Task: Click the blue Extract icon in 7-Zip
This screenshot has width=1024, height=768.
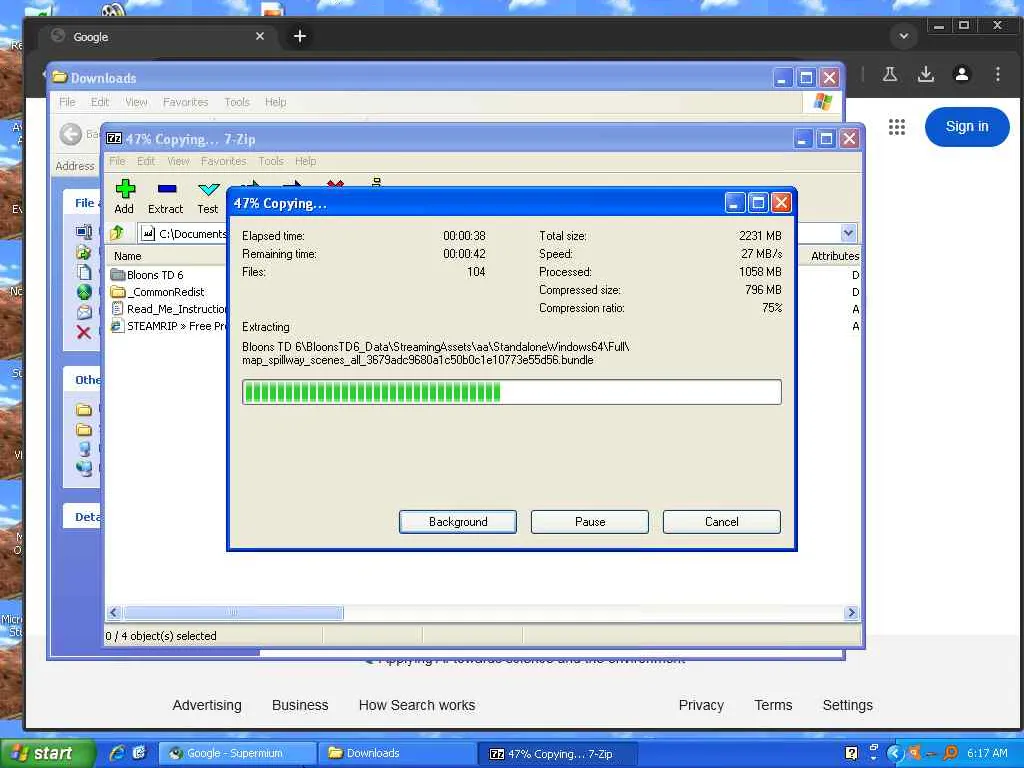Action: point(167,189)
